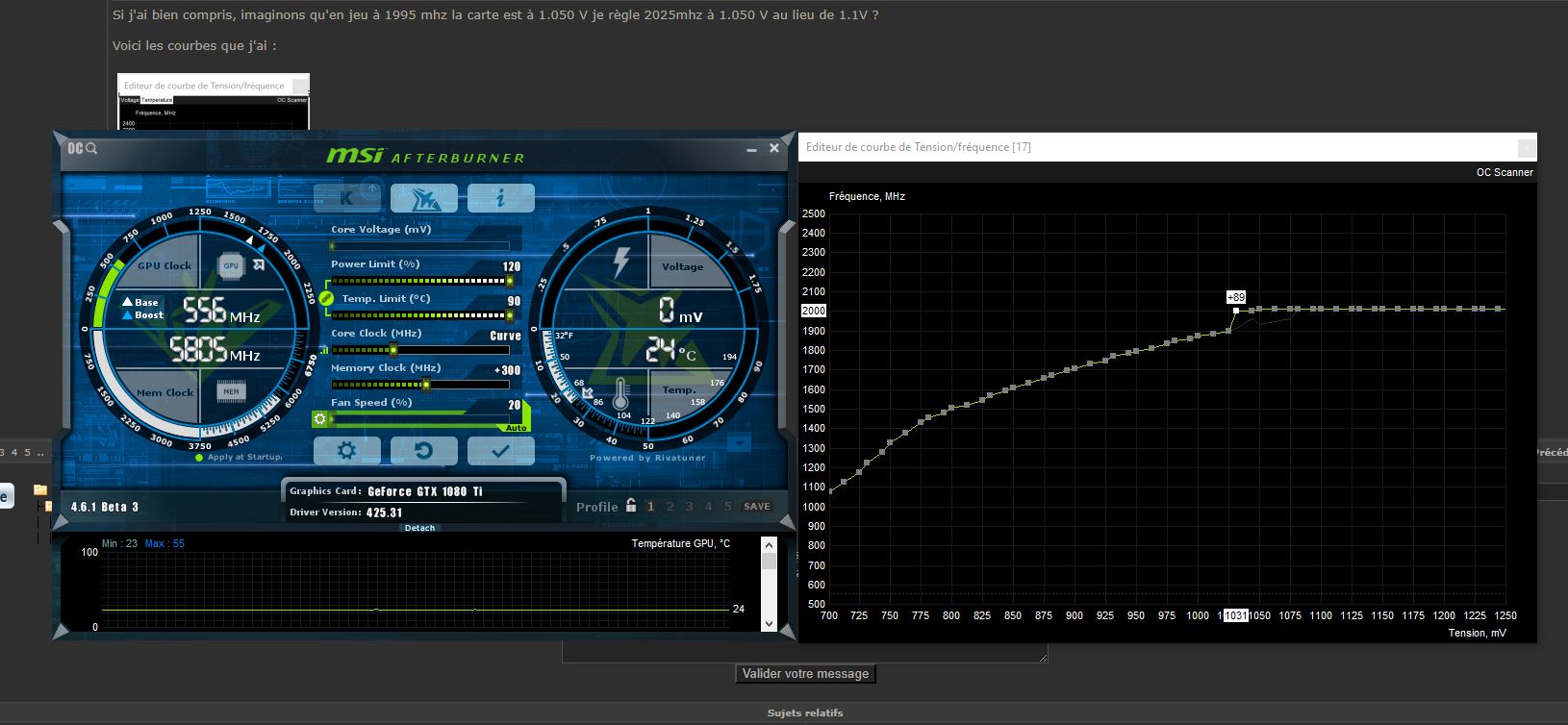The height and width of the screenshot is (725, 1568).
Task: Open the curve thumbnail image in the forum post
Action: (x=214, y=102)
